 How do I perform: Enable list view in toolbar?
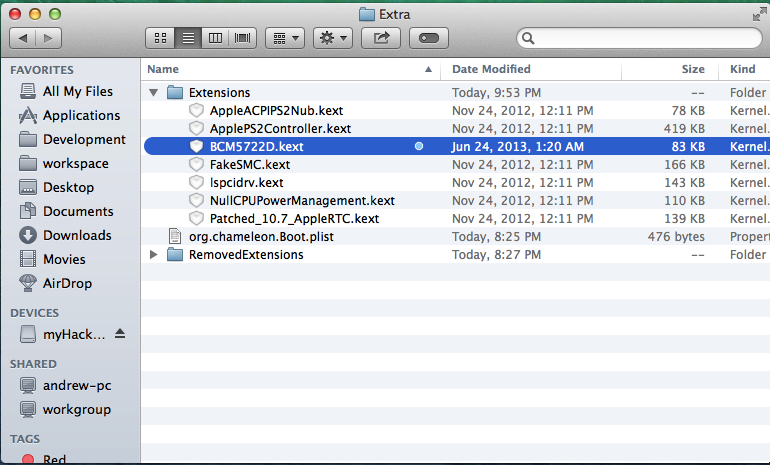[x=187, y=38]
